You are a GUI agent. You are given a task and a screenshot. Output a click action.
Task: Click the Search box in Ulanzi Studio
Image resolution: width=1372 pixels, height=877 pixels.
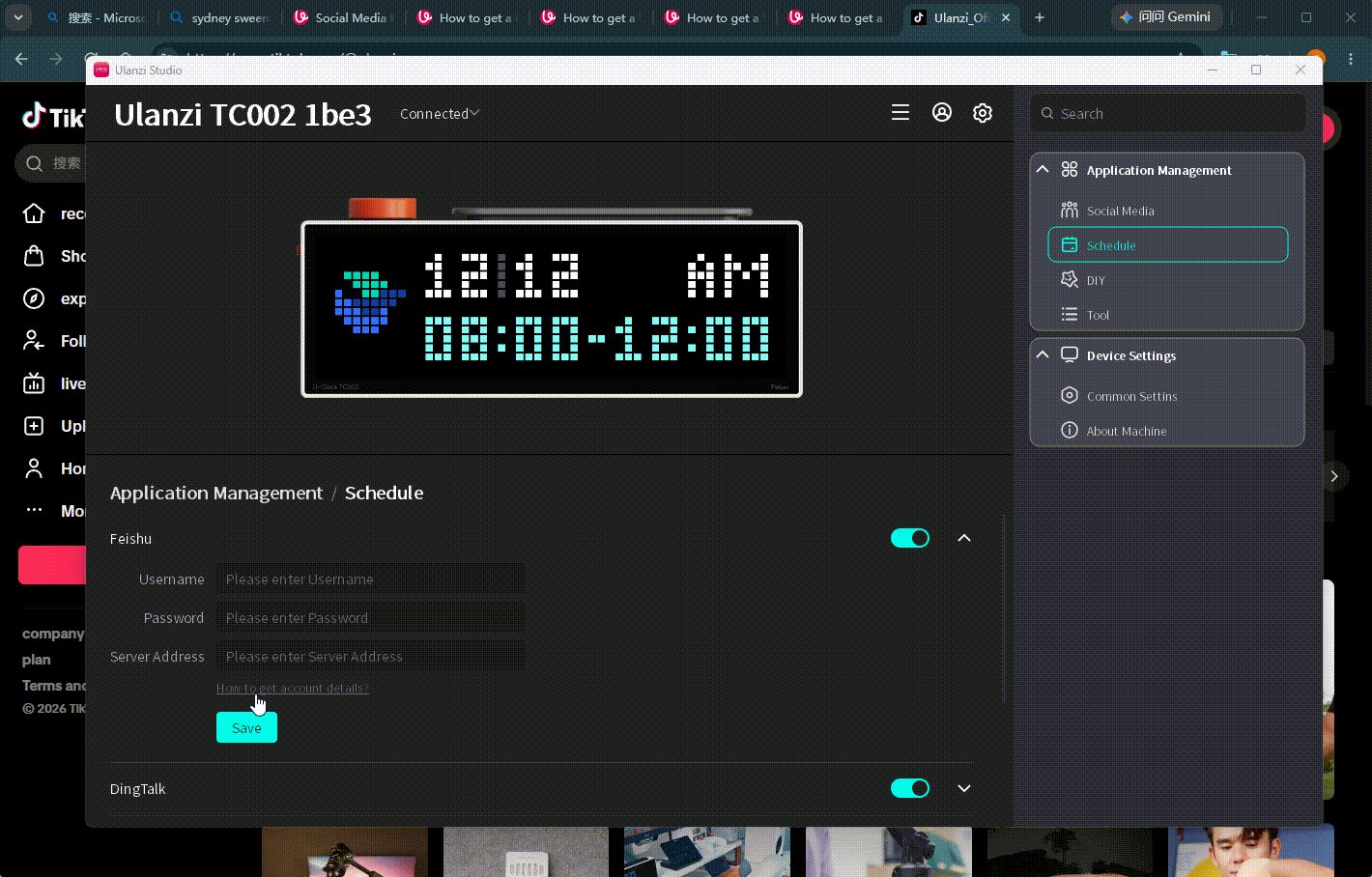click(x=1168, y=113)
